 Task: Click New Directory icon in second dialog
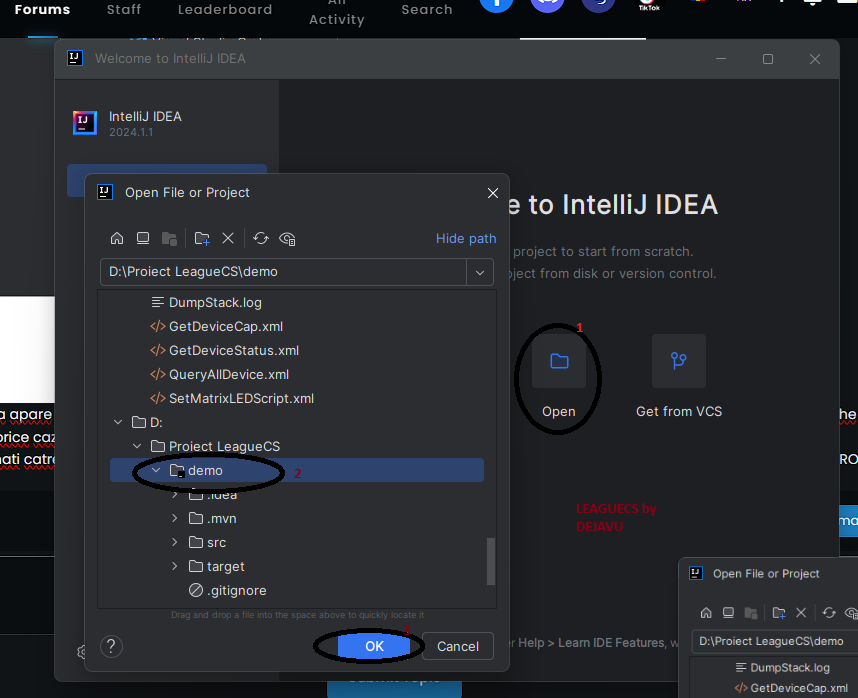tap(779, 613)
